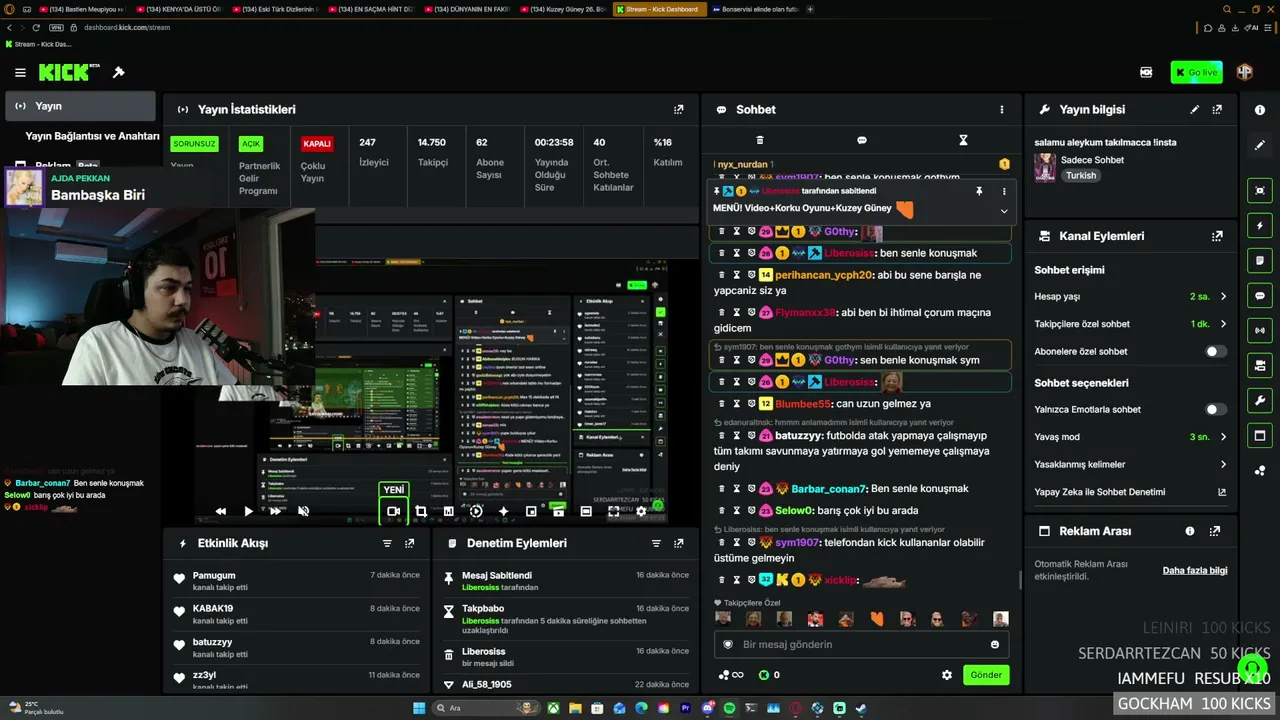Pop out the Kanal Eylemleri panel
This screenshot has width=1280, height=720.
1217,236
